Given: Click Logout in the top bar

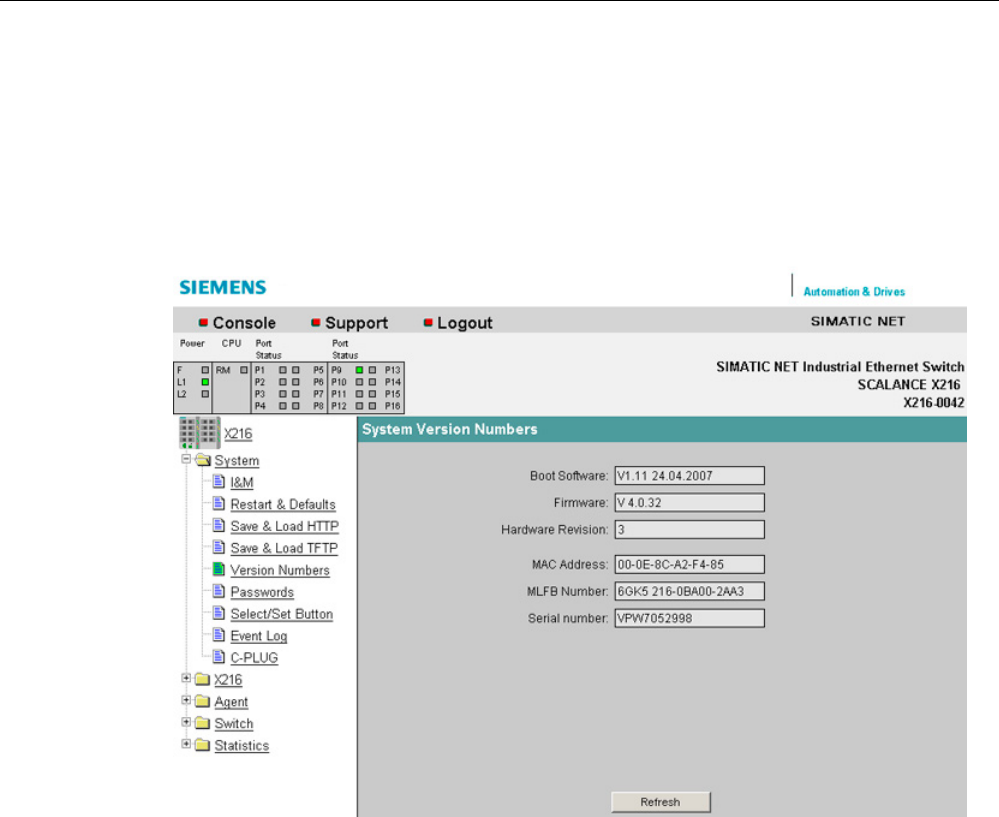Looking at the screenshot, I should [x=464, y=323].
